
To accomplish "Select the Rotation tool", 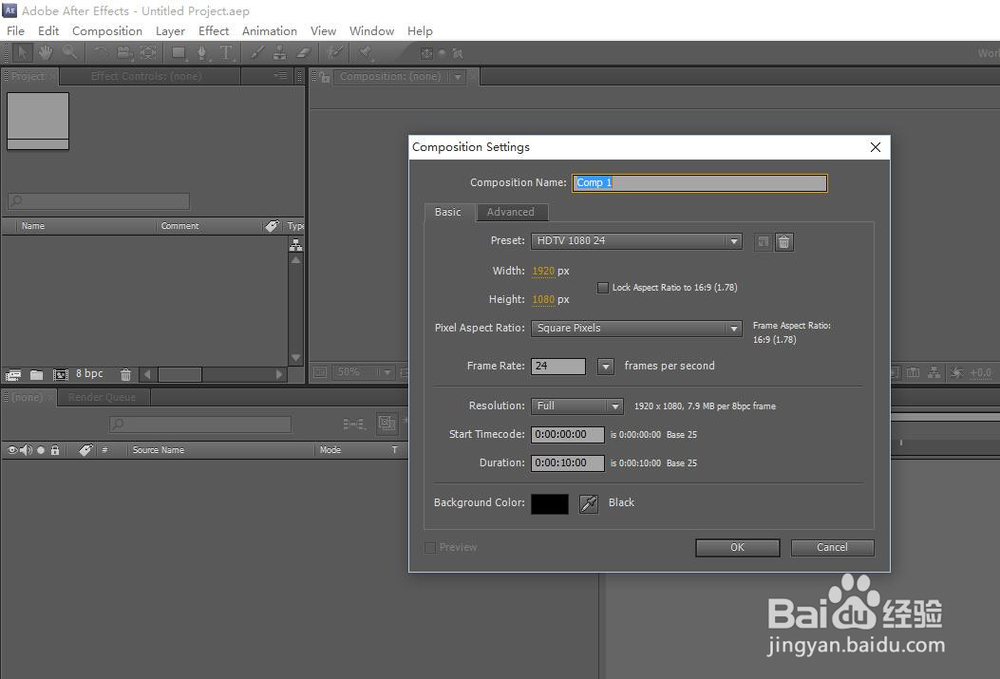I will (x=101, y=53).
